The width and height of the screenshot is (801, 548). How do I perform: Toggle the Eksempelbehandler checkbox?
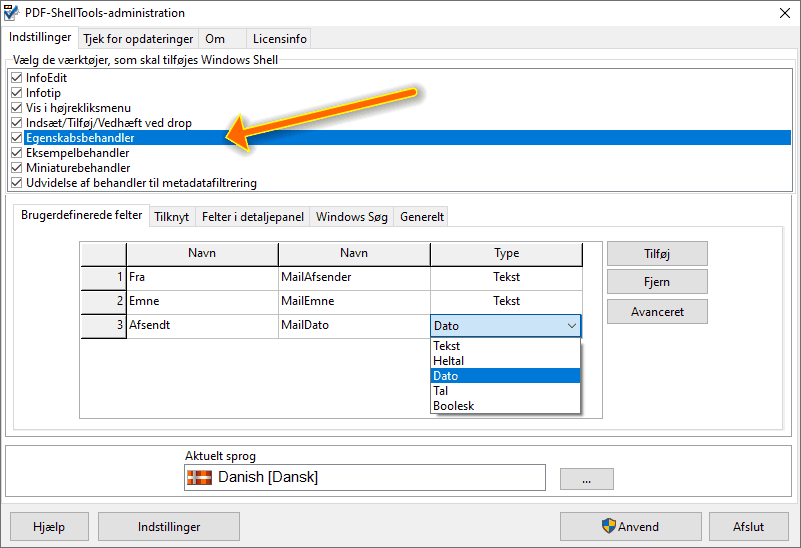16,153
